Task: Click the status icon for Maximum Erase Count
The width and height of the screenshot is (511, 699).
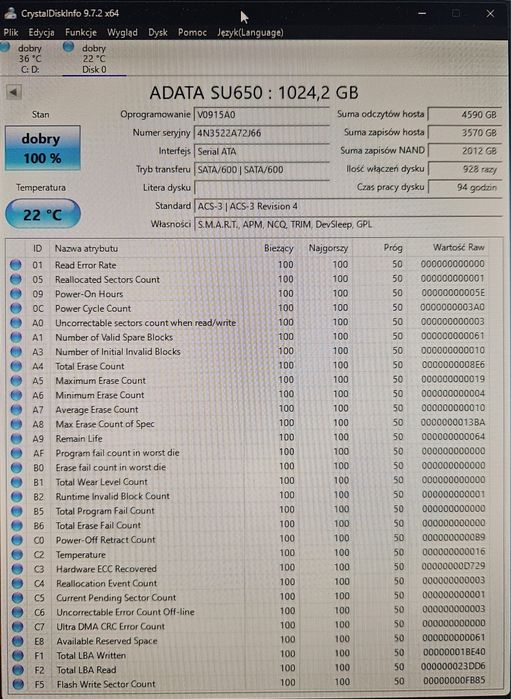Action: (x=16, y=381)
